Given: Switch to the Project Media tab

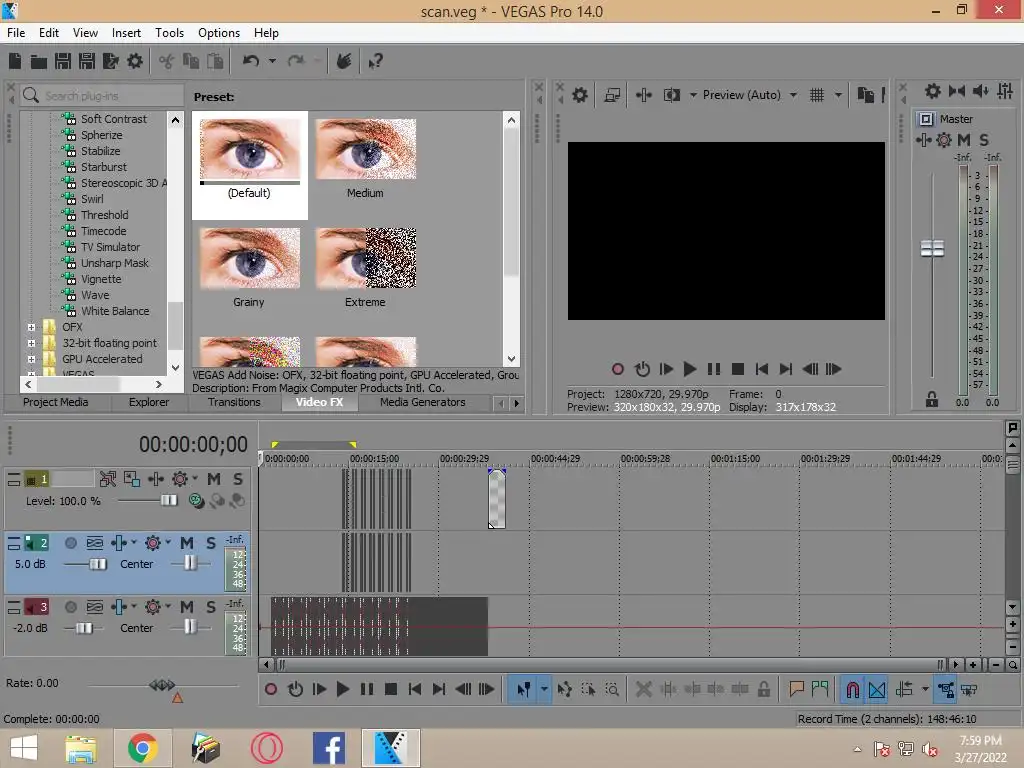Looking at the screenshot, I should coord(56,402).
